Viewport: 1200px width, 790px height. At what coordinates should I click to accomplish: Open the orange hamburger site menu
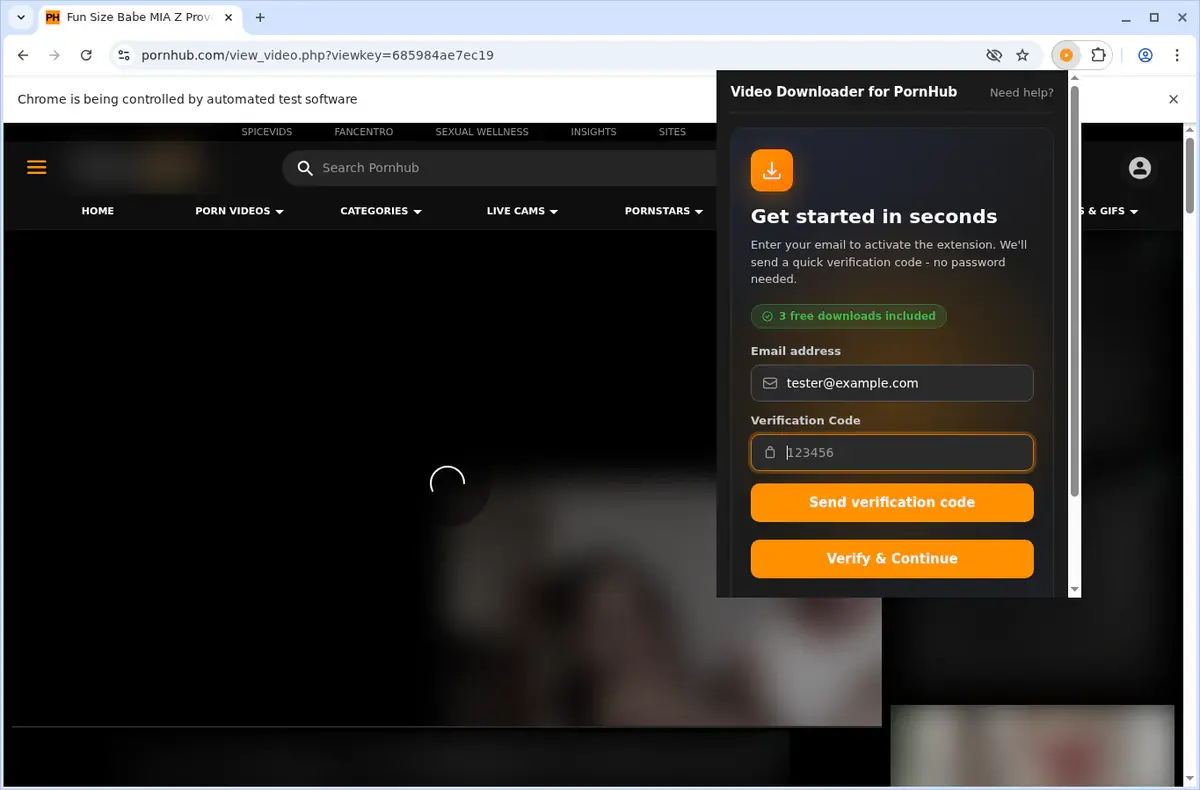coord(37,167)
